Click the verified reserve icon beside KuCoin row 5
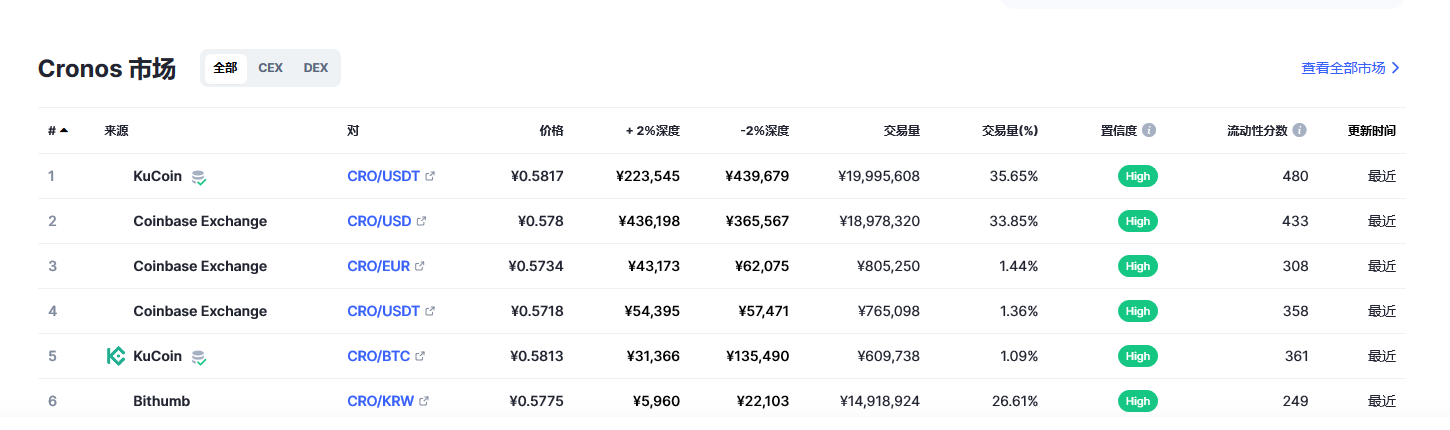Screen dimensions: 1450x430 (199, 357)
